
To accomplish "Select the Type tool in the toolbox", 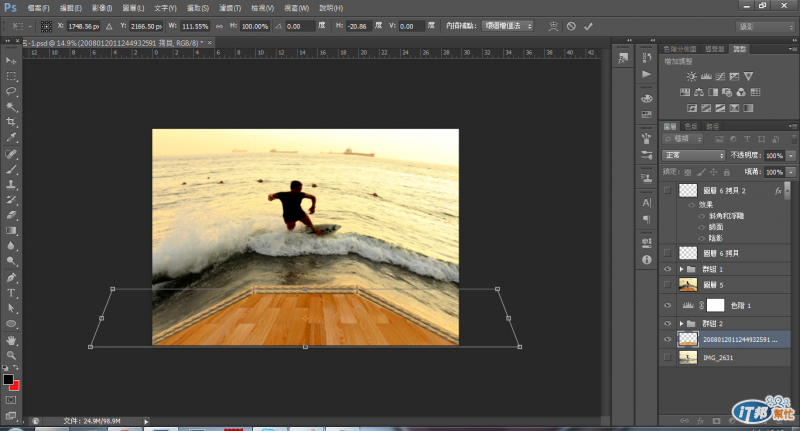I will tap(11, 293).
